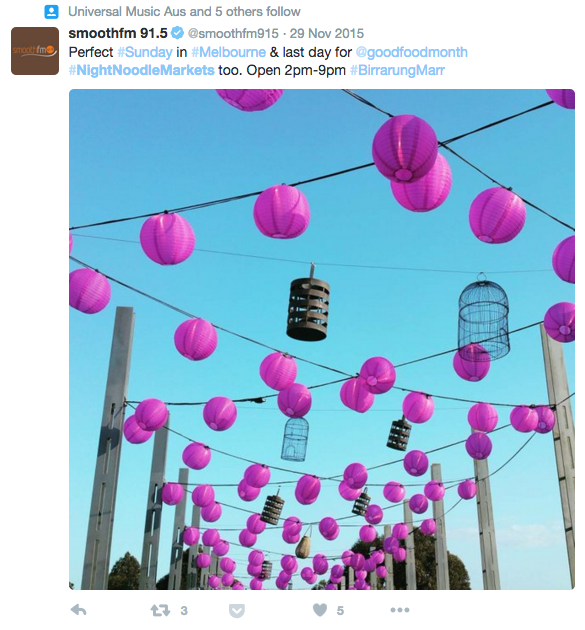
Task: Open the #BirrarungMarr hashtag
Action: [x=397, y=70]
